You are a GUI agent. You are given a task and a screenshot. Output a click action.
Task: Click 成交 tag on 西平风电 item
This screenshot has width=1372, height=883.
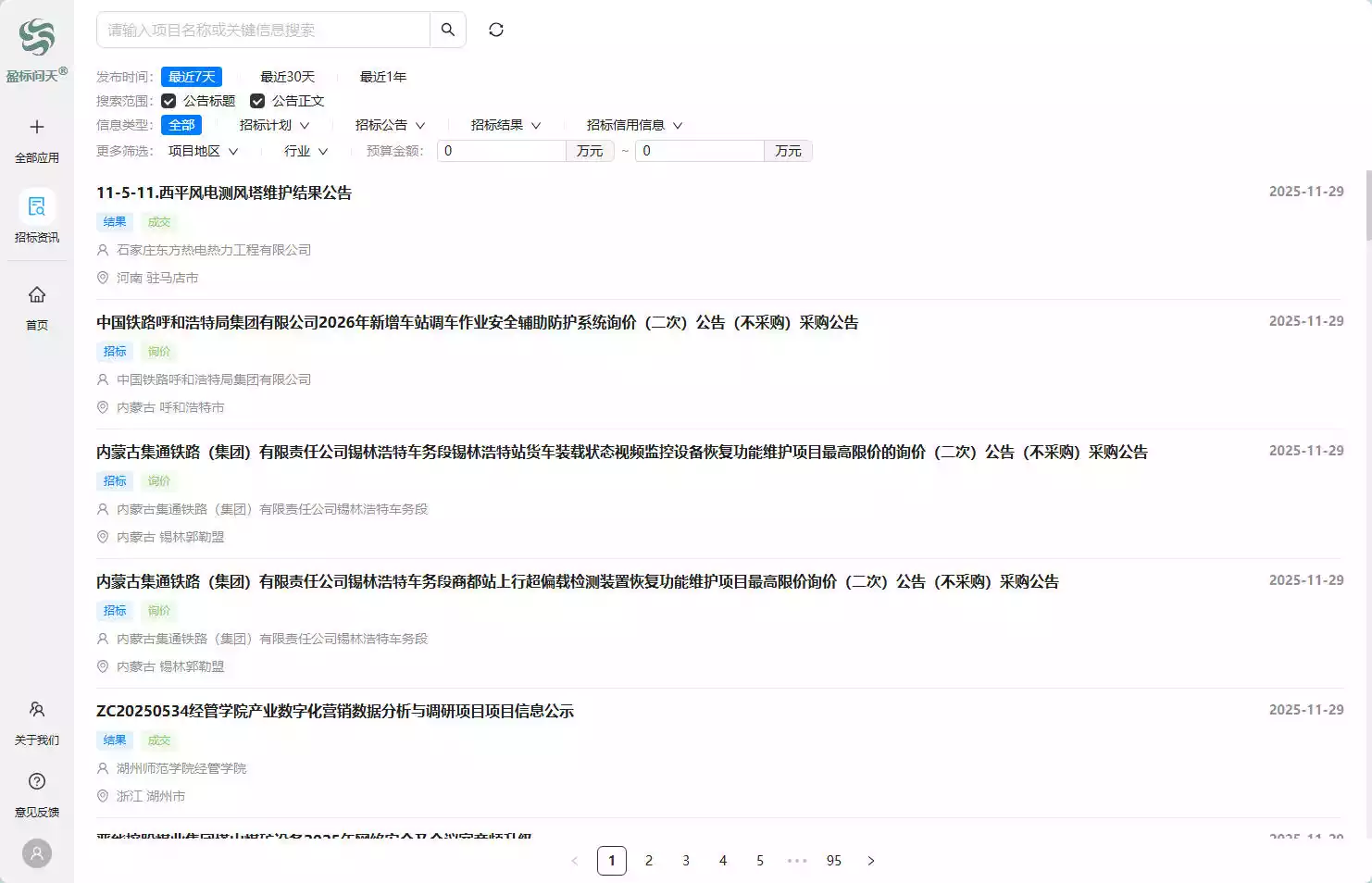[x=159, y=222]
